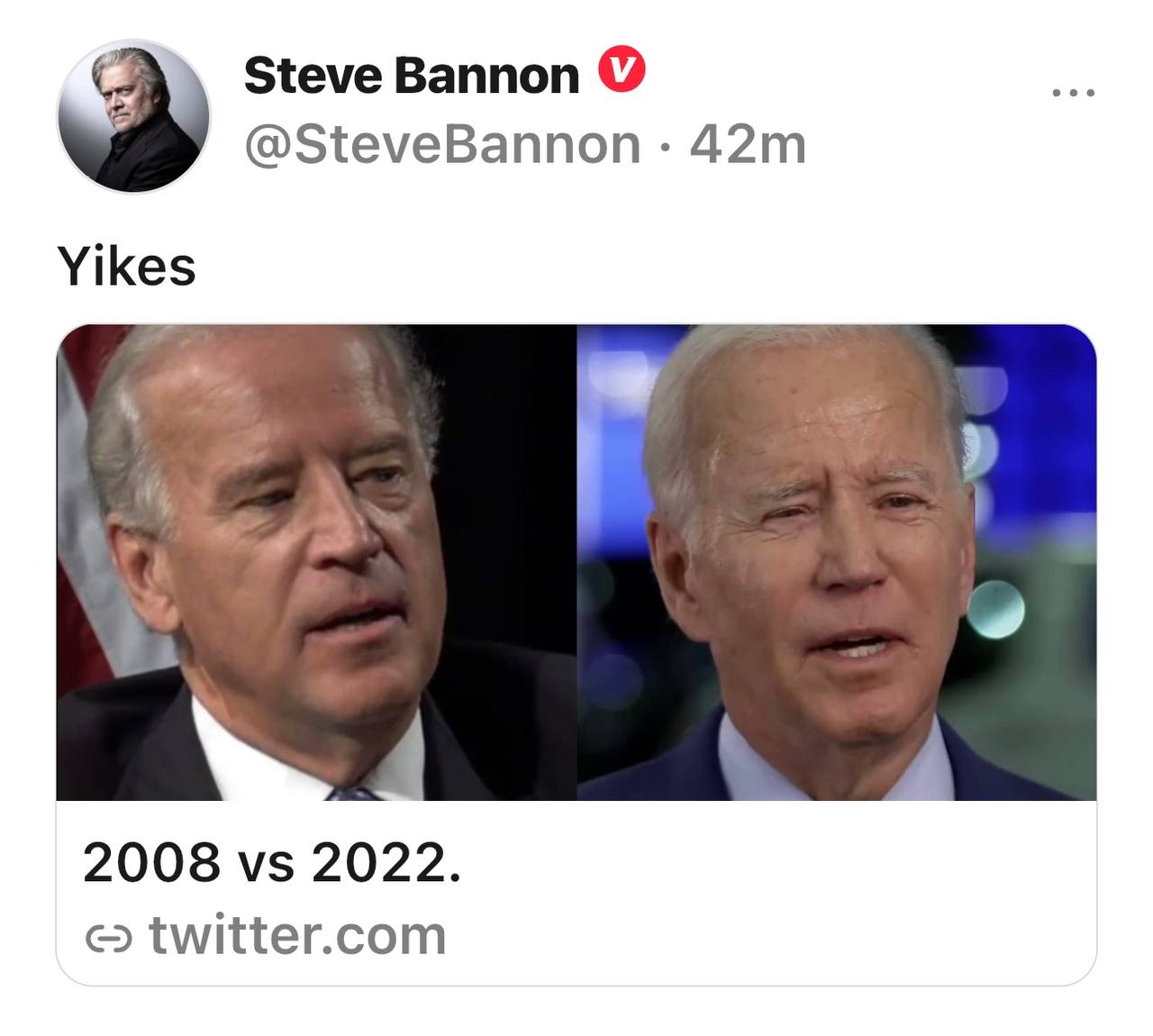Select the "Yikes" post text
The height and width of the screenshot is (1036, 1153).
tap(126, 267)
